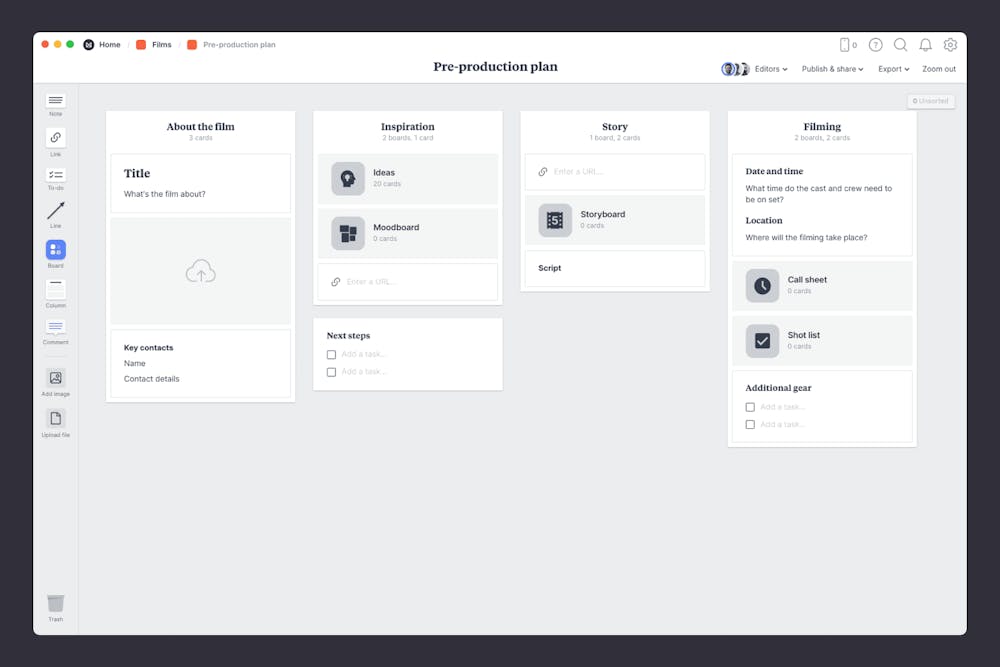Viewport: 1000px width, 667px height.
Task: Check a task checkbox under Additional gear
Action: (x=750, y=407)
